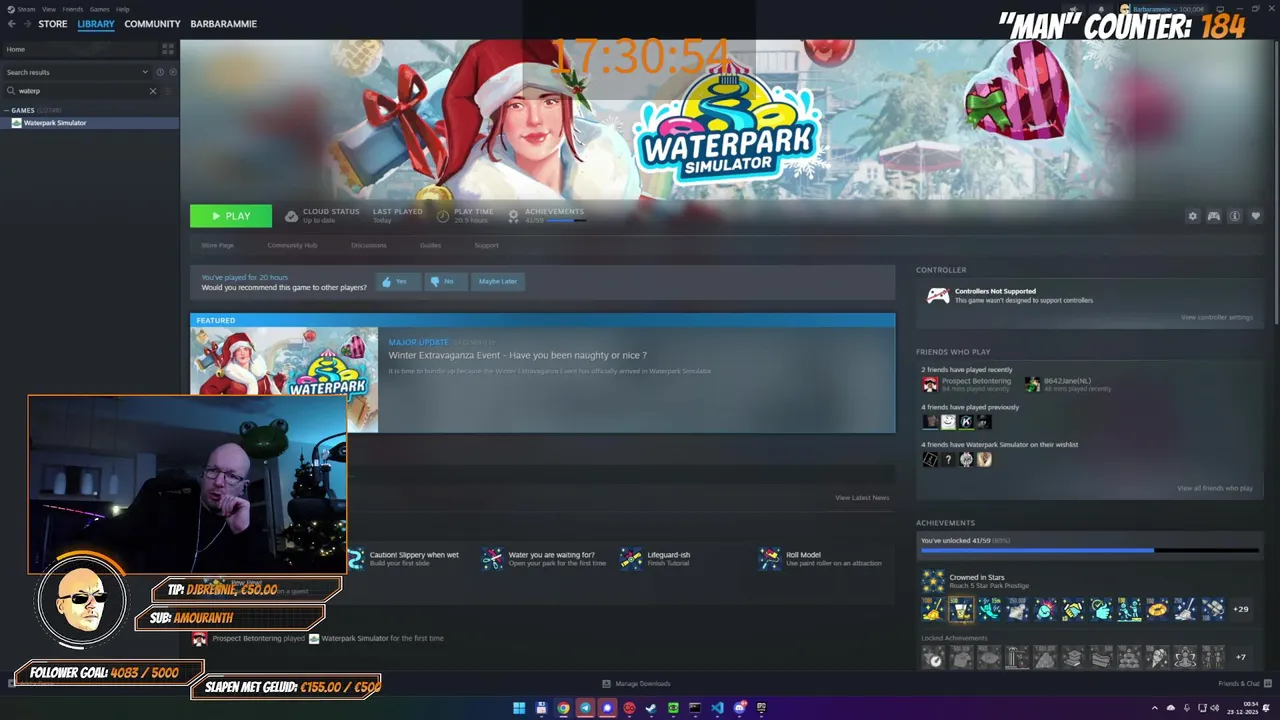Show the +29 more unlocked achievements

[x=1241, y=609]
